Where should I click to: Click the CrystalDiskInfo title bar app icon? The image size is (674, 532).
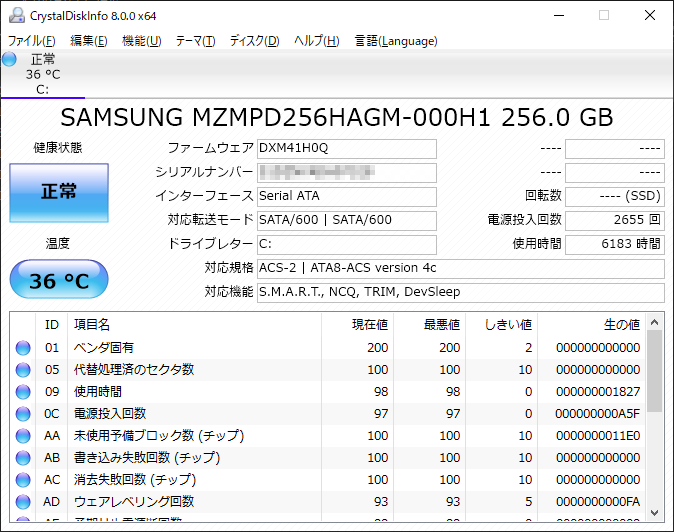pos(16,15)
